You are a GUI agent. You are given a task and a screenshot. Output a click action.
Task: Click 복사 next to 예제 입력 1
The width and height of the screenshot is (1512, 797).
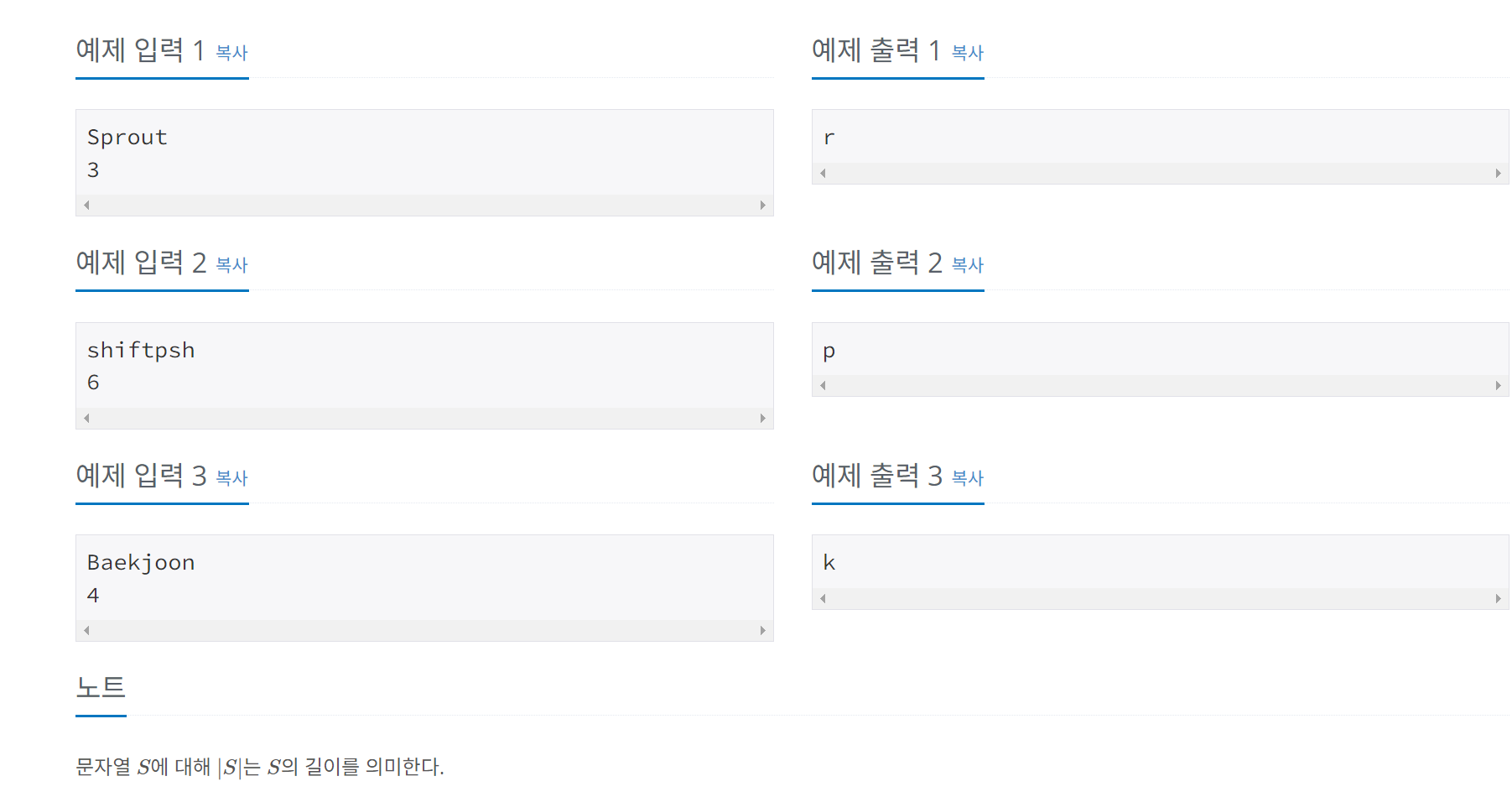coord(231,53)
